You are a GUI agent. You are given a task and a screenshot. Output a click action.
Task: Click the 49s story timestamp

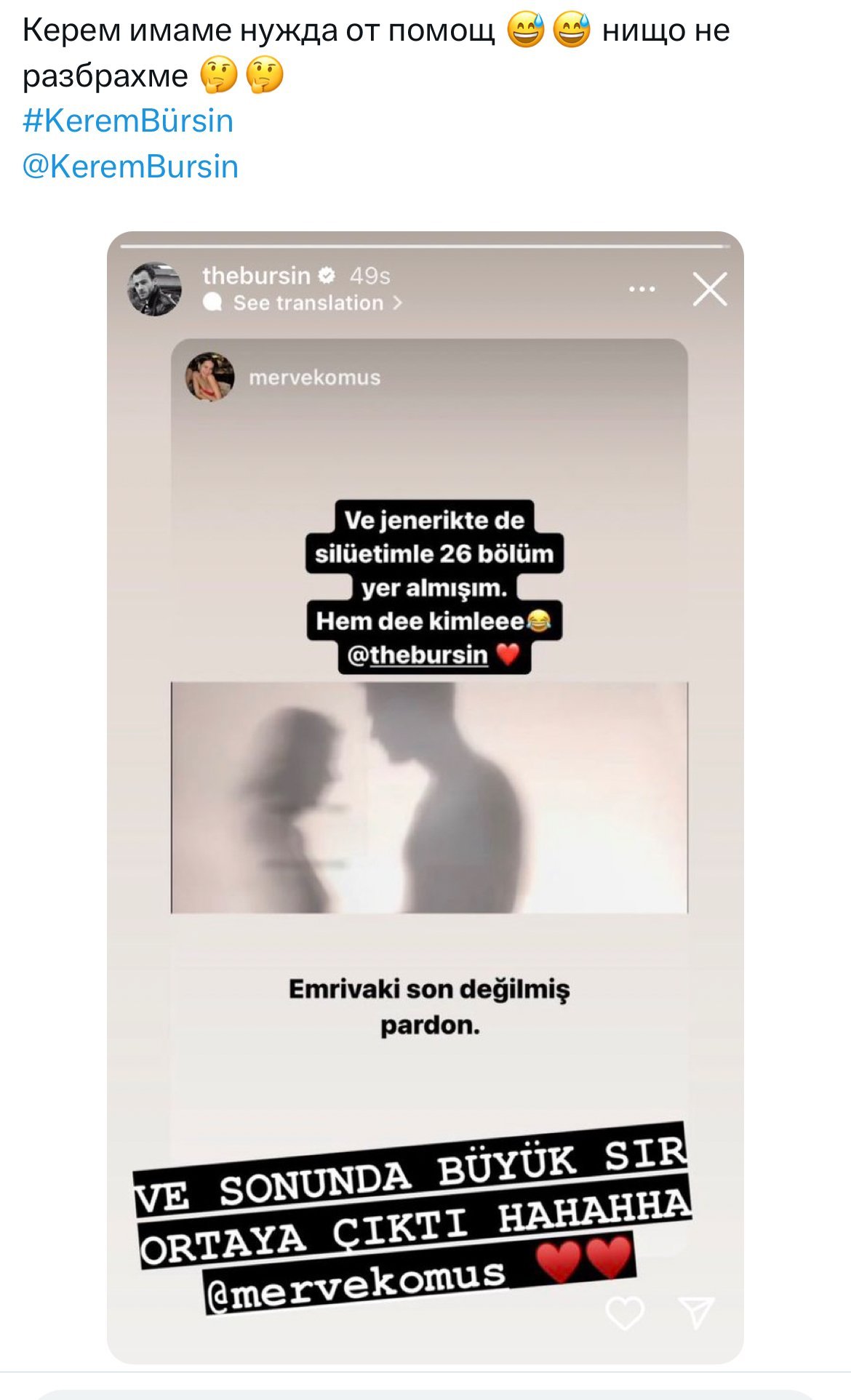tap(370, 276)
